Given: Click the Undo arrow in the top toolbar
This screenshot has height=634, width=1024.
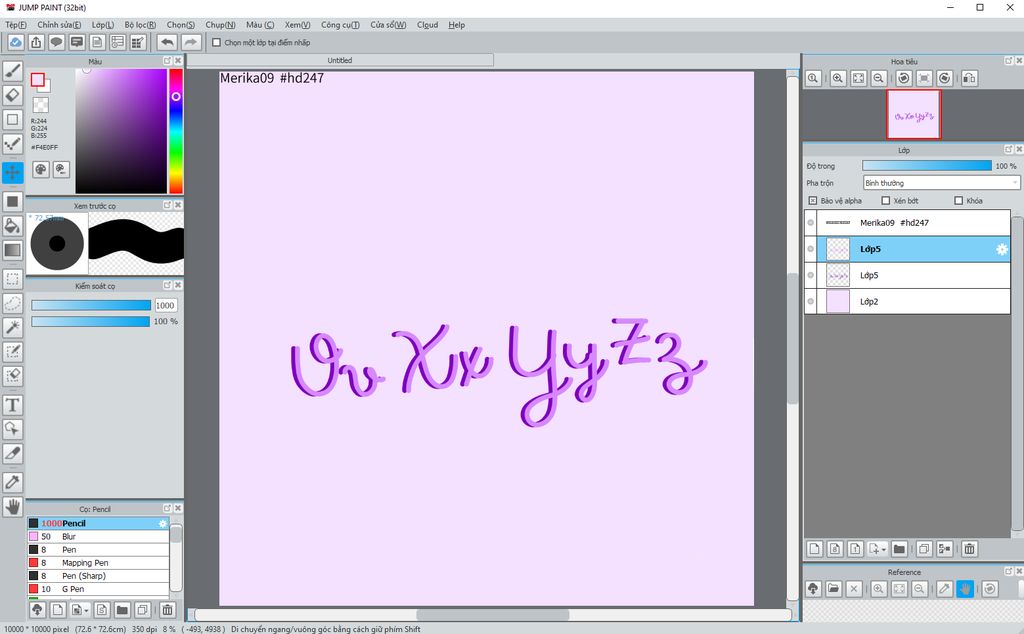Looking at the screenshot, I should [167, 42].
